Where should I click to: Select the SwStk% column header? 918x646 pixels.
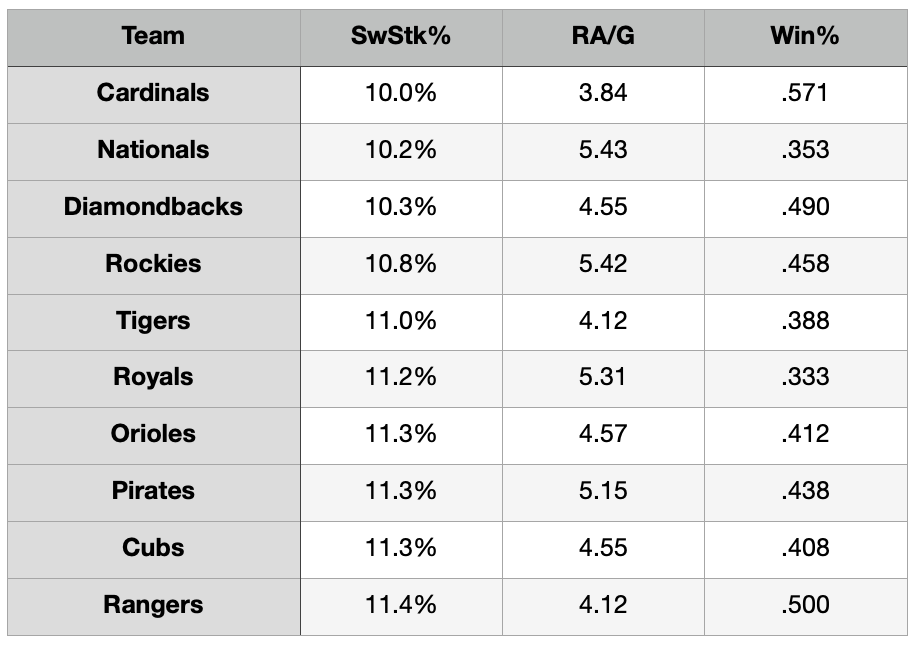401,37
